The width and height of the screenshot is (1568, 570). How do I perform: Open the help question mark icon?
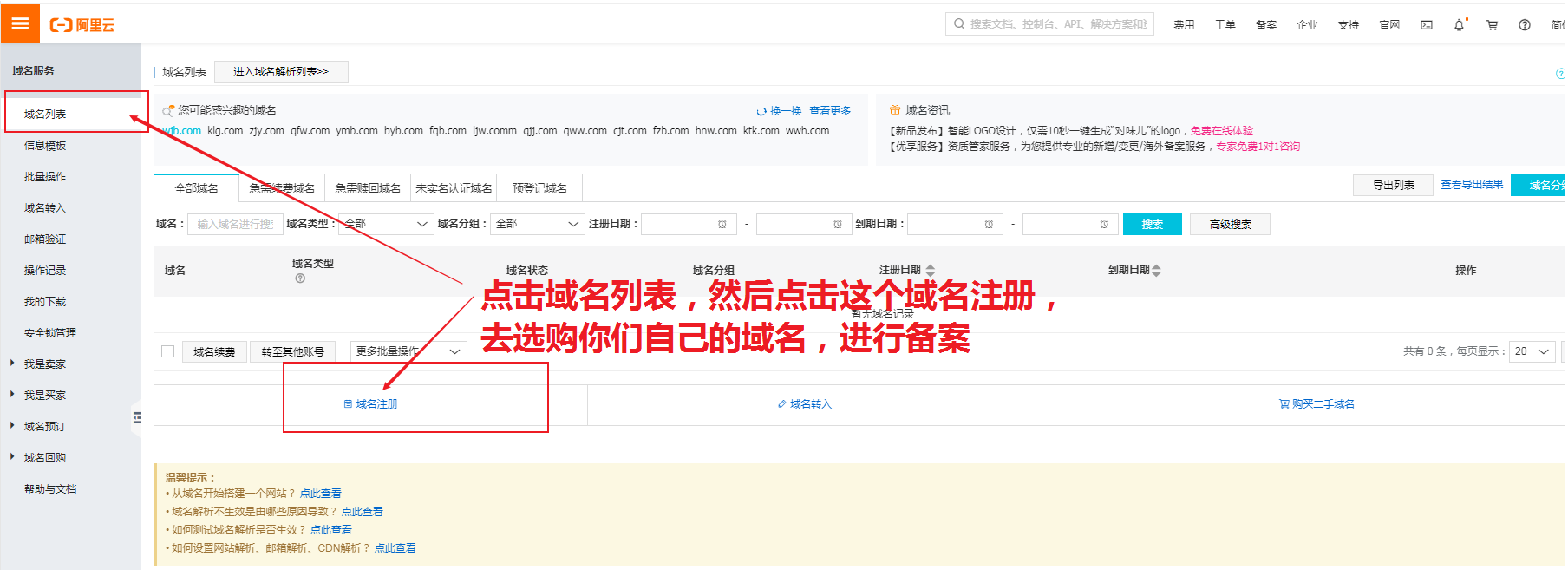1525,25
